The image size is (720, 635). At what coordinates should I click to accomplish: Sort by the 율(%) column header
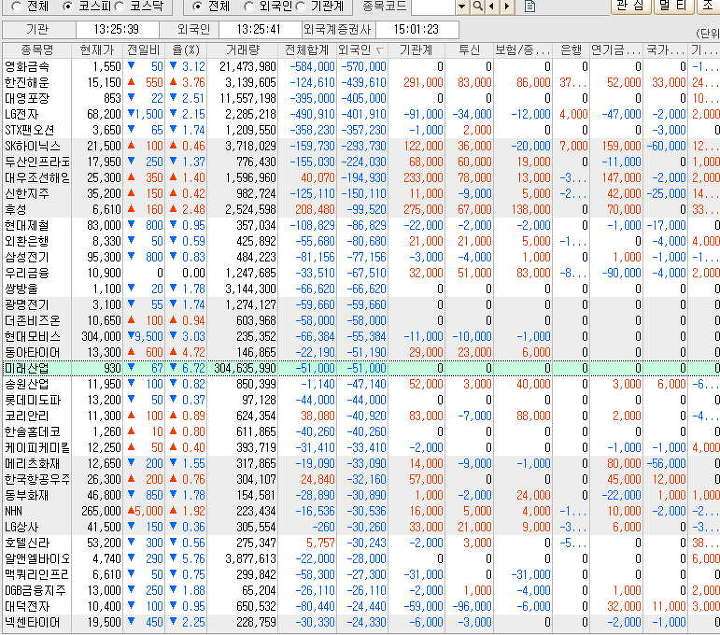click(185, 50)
